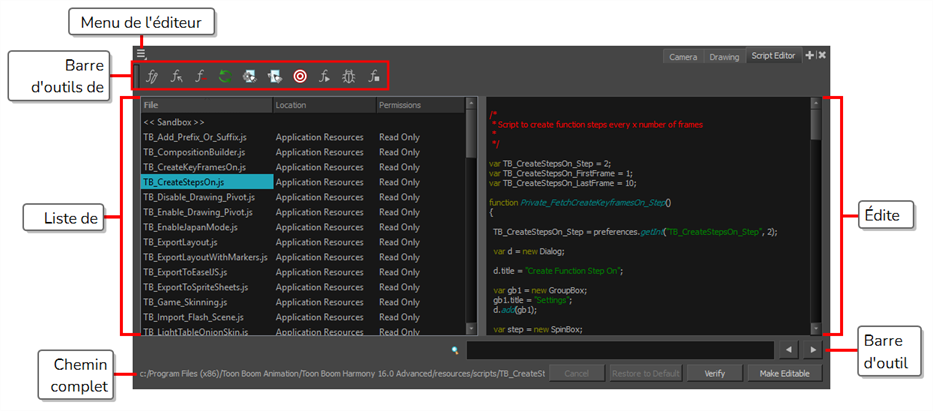The width and height of the screenshot is (933, 411).
Task: Click Restore to Default button
Action: [x=646, y=374]
